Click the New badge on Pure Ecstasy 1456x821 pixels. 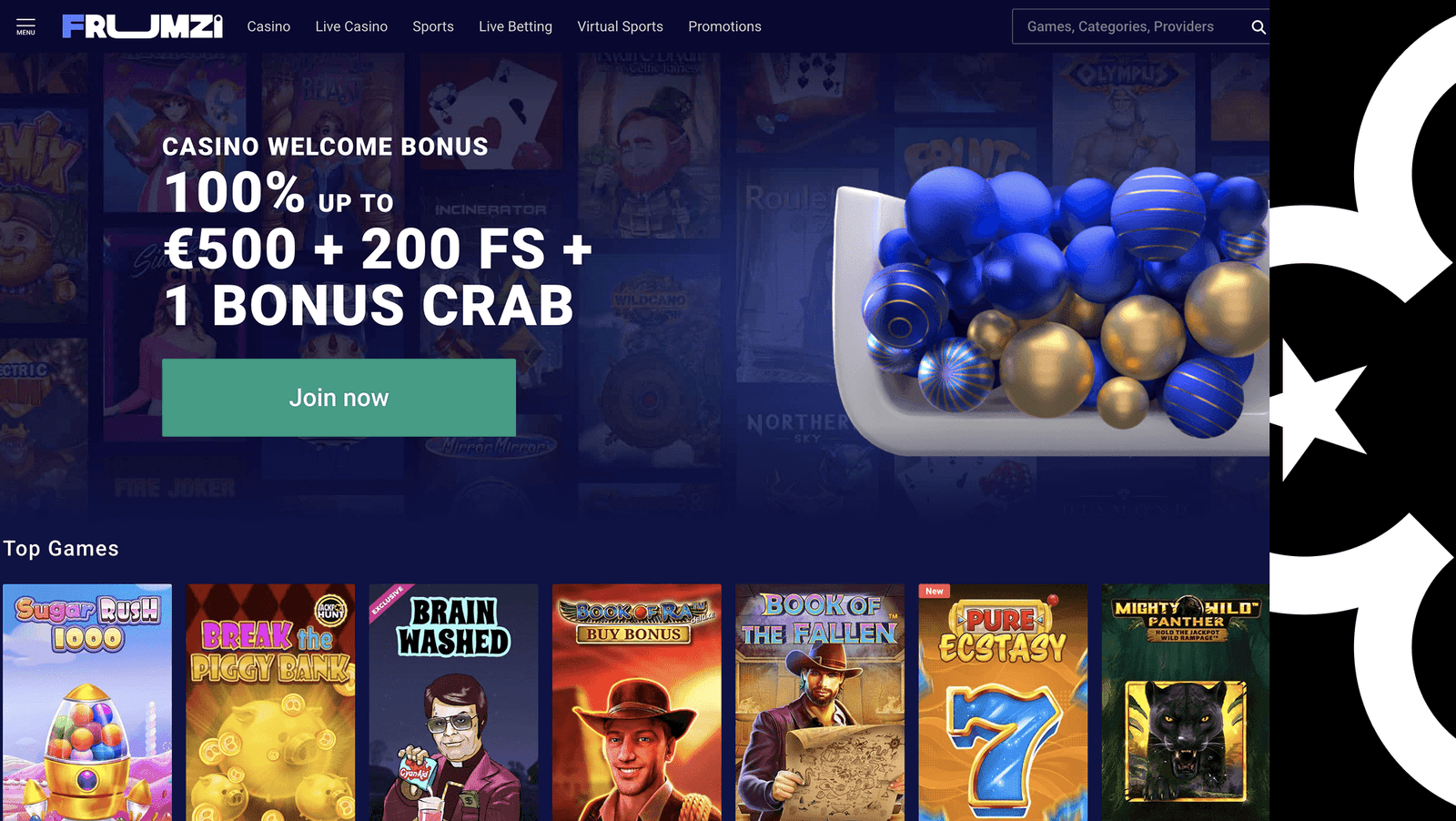(935, 591)
